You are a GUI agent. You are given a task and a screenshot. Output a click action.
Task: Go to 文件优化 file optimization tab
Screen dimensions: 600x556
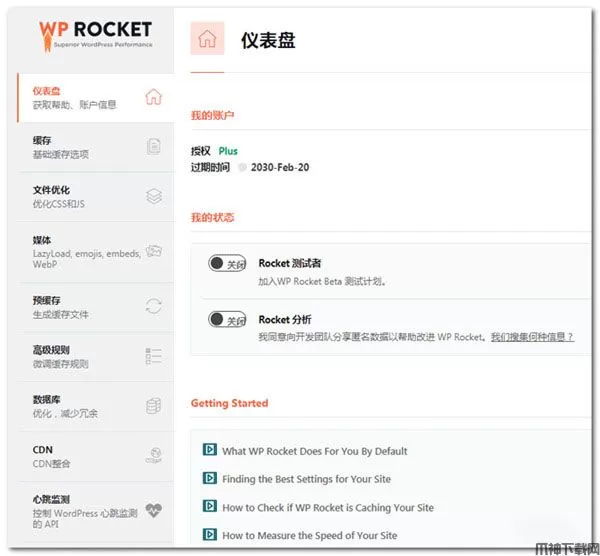pyautogui.click(x=96, y=197)
